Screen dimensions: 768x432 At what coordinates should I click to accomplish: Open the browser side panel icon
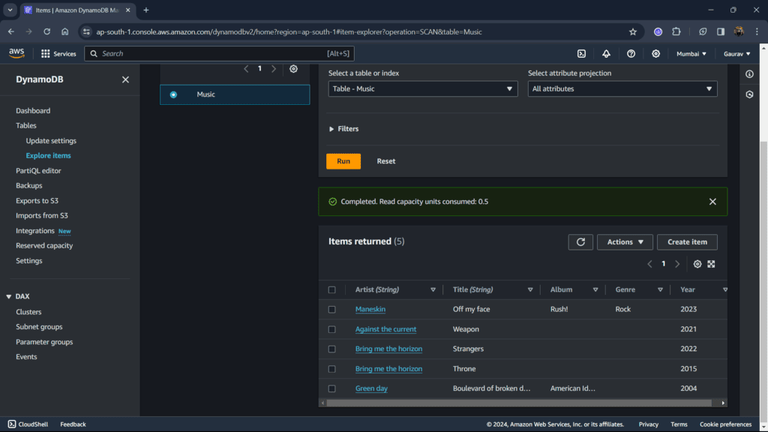pyautogui.click(x=720, y=32)
